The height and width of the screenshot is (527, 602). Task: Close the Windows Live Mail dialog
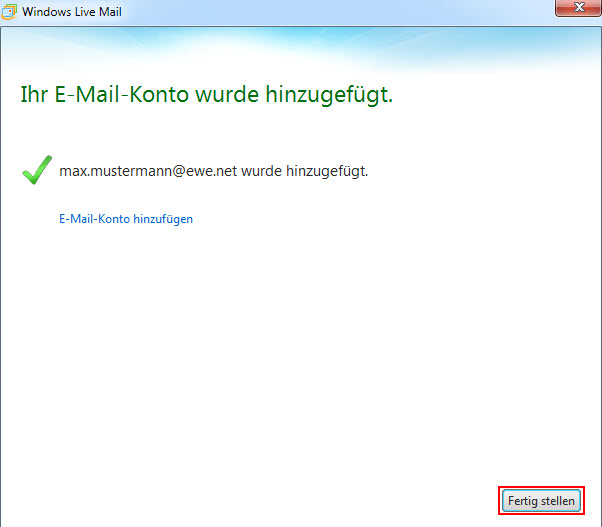pyautogui.click(x=578, y=7)
